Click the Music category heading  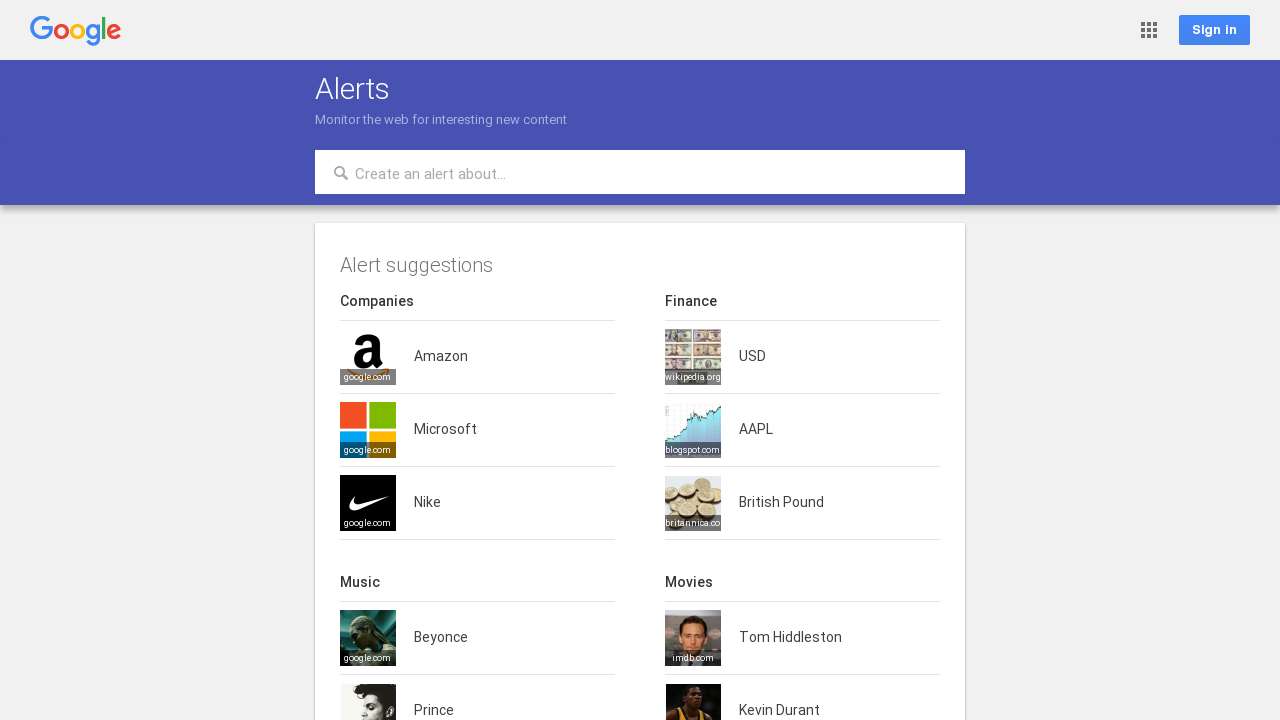pyautogui.click(x=360, y=582)
